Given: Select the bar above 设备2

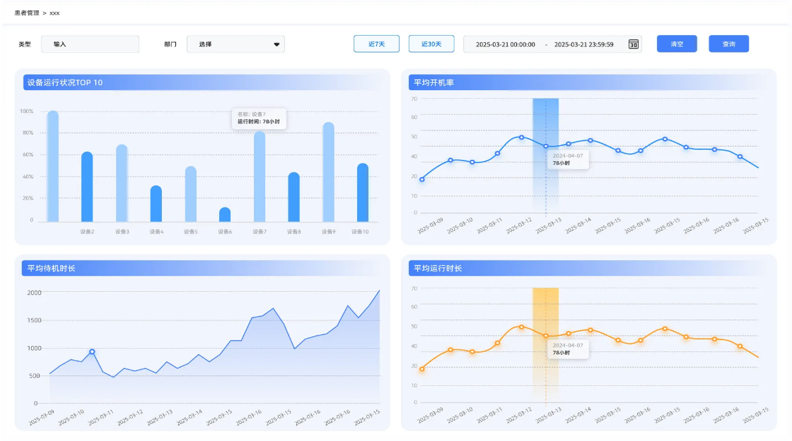Looking at the screenshot, I should click(87, 187).
